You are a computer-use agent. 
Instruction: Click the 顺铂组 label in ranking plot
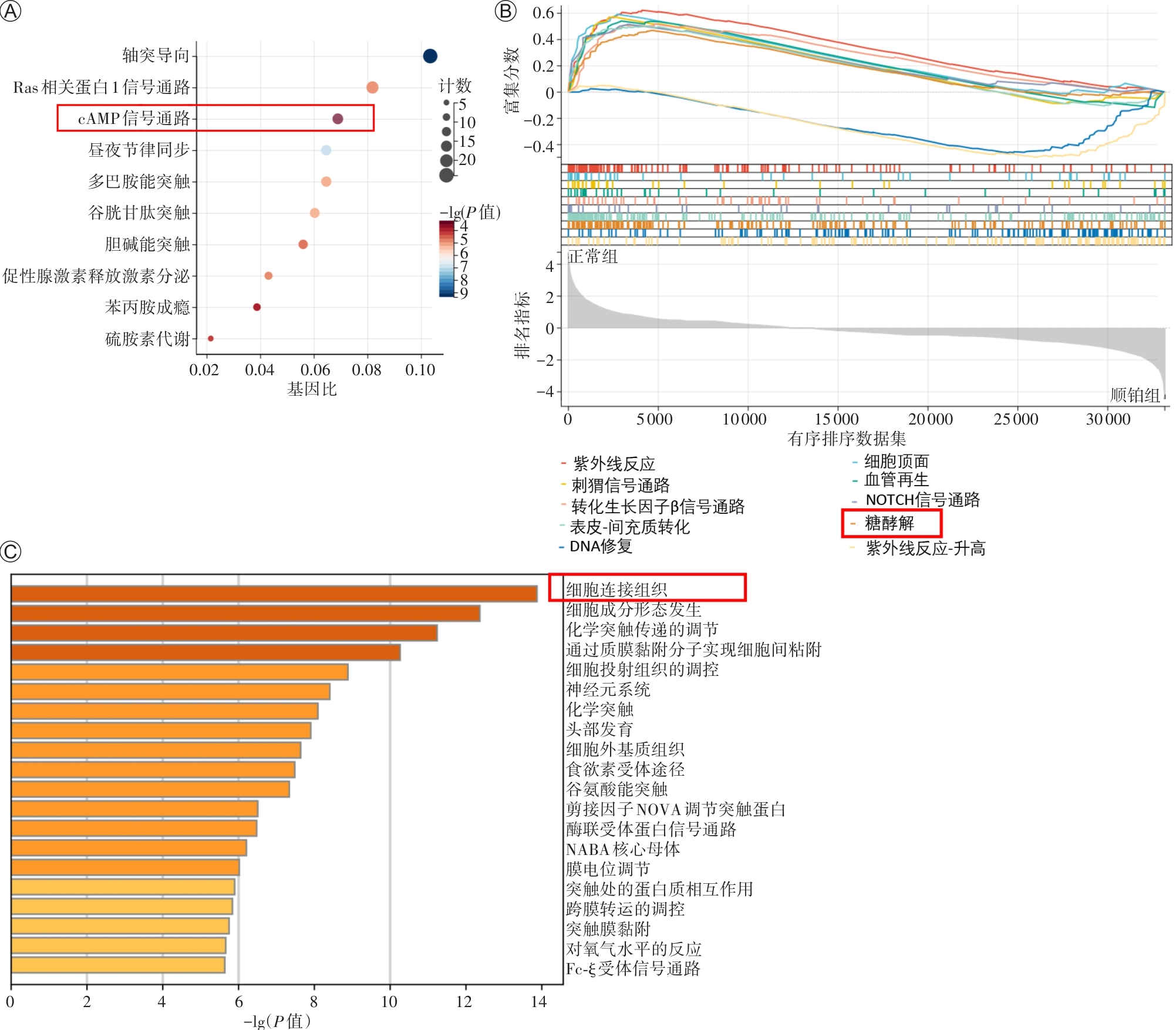pyautogui.click(x=1135, y=395)
